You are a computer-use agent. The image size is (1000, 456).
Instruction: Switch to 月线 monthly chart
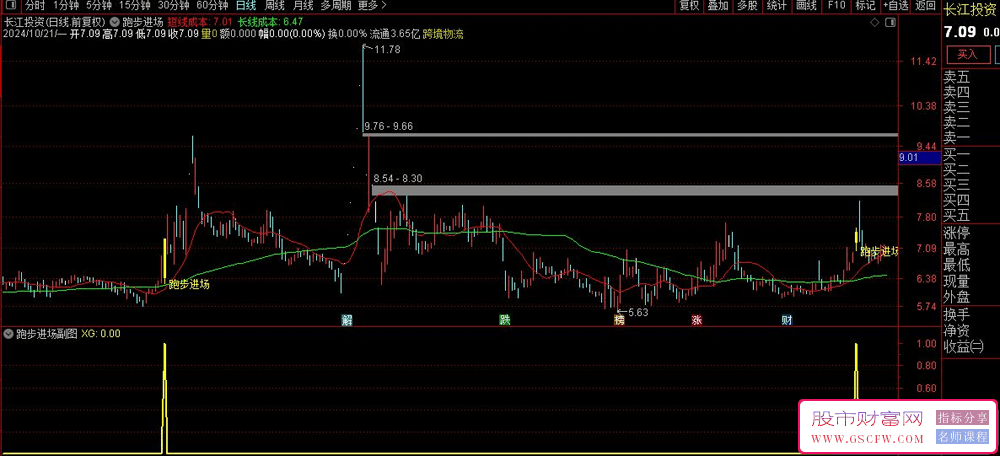click(303, 6)
